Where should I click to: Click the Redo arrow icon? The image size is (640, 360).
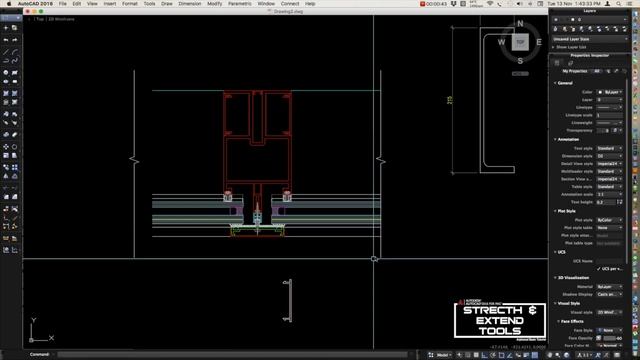click(15, 40)
